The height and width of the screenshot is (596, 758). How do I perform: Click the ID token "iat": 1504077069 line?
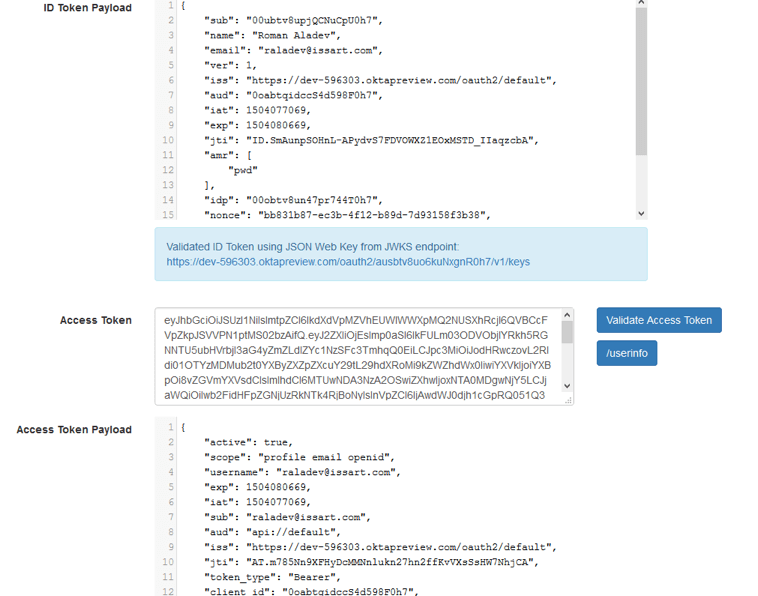pyautogui.click(x=257, y=110)
